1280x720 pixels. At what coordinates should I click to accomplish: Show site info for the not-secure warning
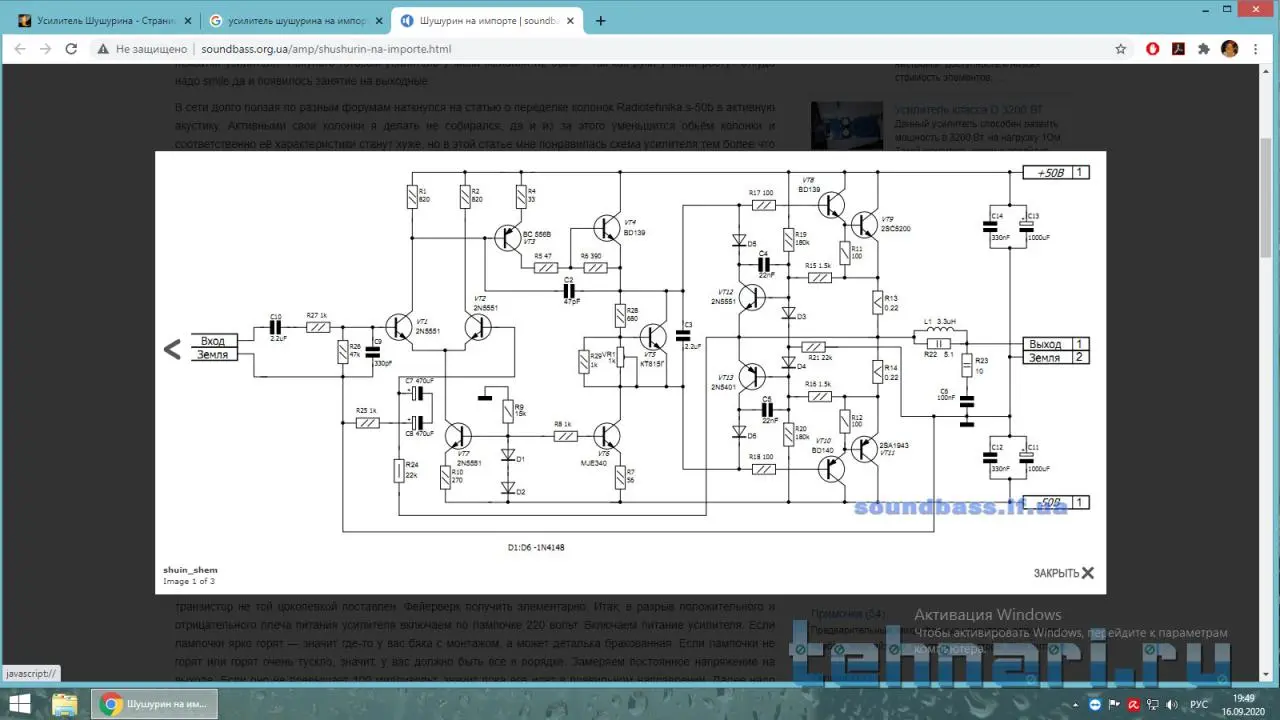[x=143, y=48]
